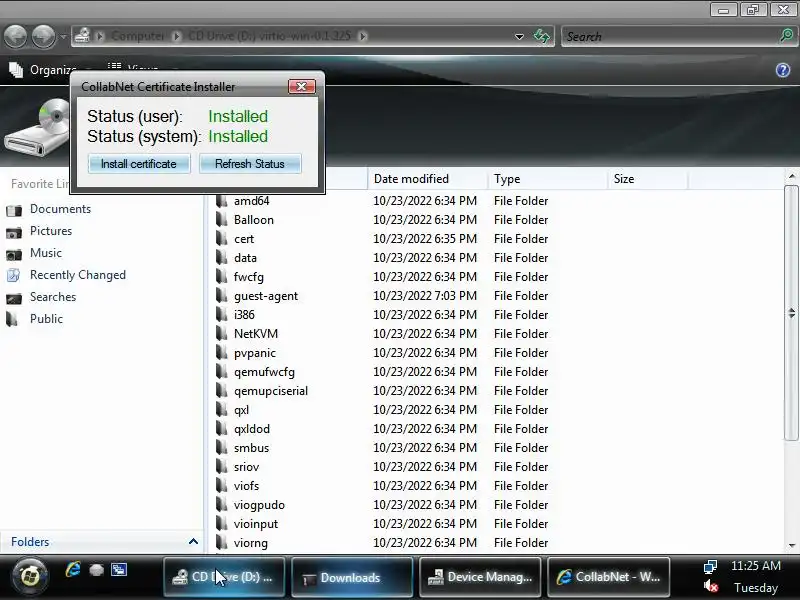Click the muted volume tray icon
The image size is (800, 600).
(711, 586)
